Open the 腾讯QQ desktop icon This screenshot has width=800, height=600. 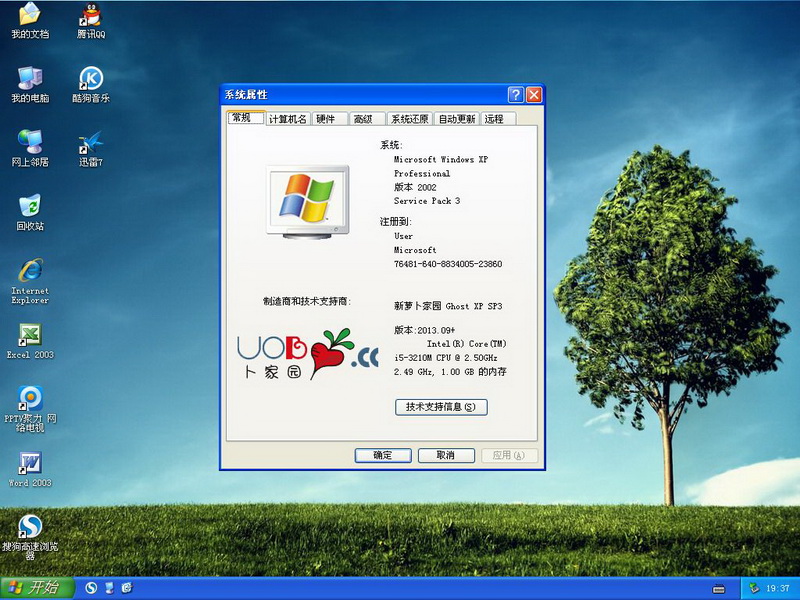[91, 17]
